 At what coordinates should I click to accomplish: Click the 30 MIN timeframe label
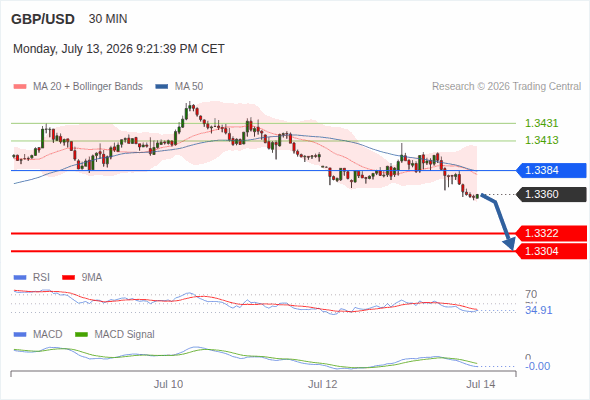(x=108, y=19)
